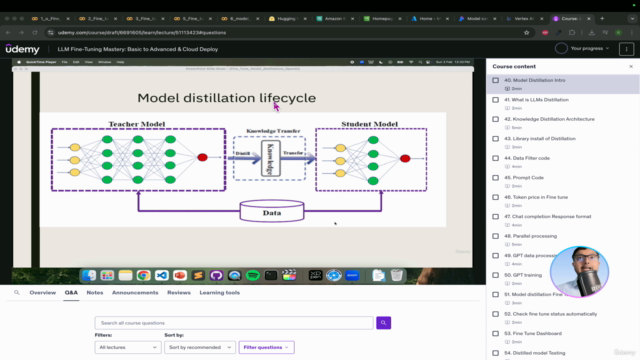The image size is (640, 360).
Task: Check lecture 46 Token price in Fine tune
Action: pyautogui.click(x=496, y=197)
